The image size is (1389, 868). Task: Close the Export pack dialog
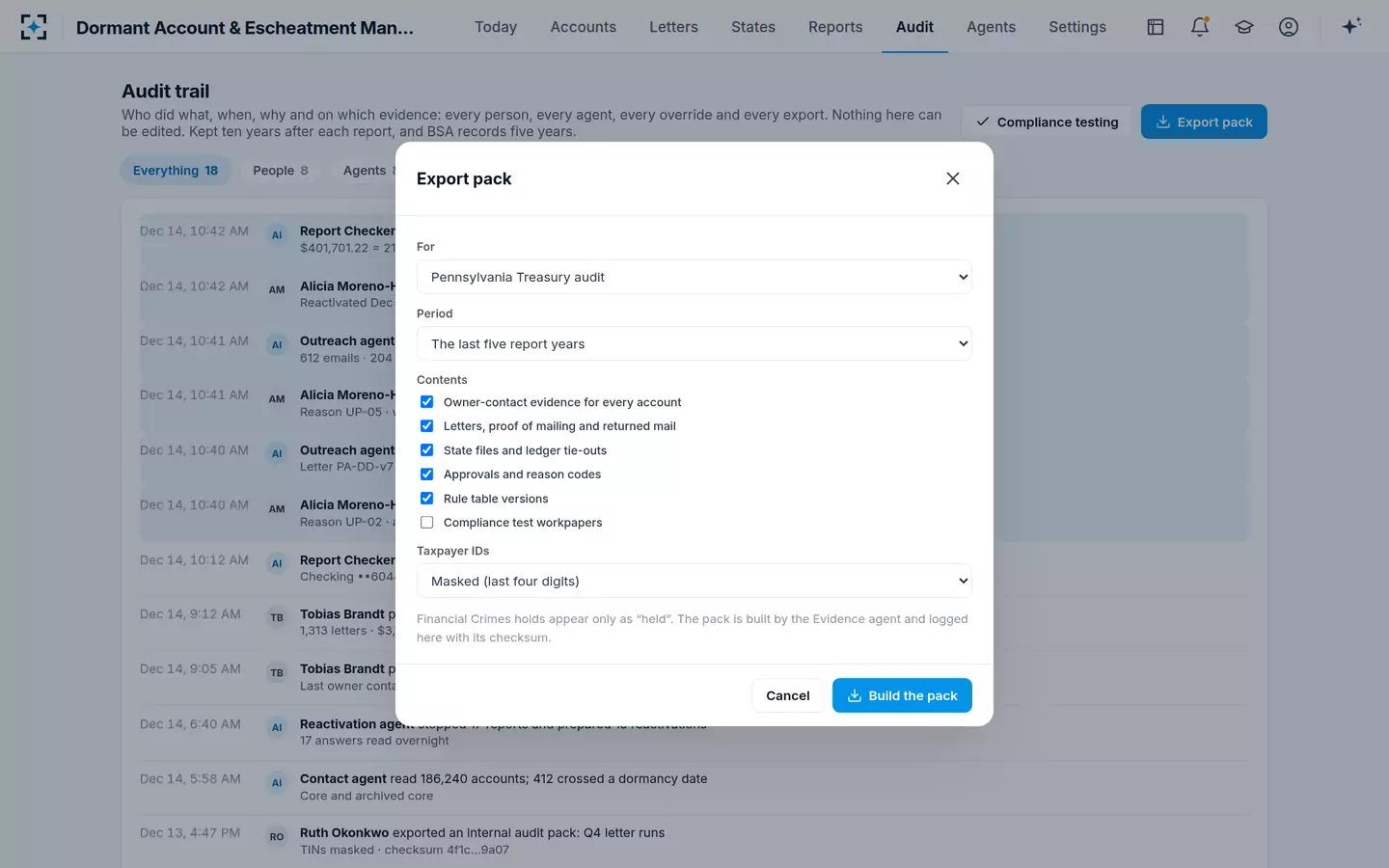953,178
